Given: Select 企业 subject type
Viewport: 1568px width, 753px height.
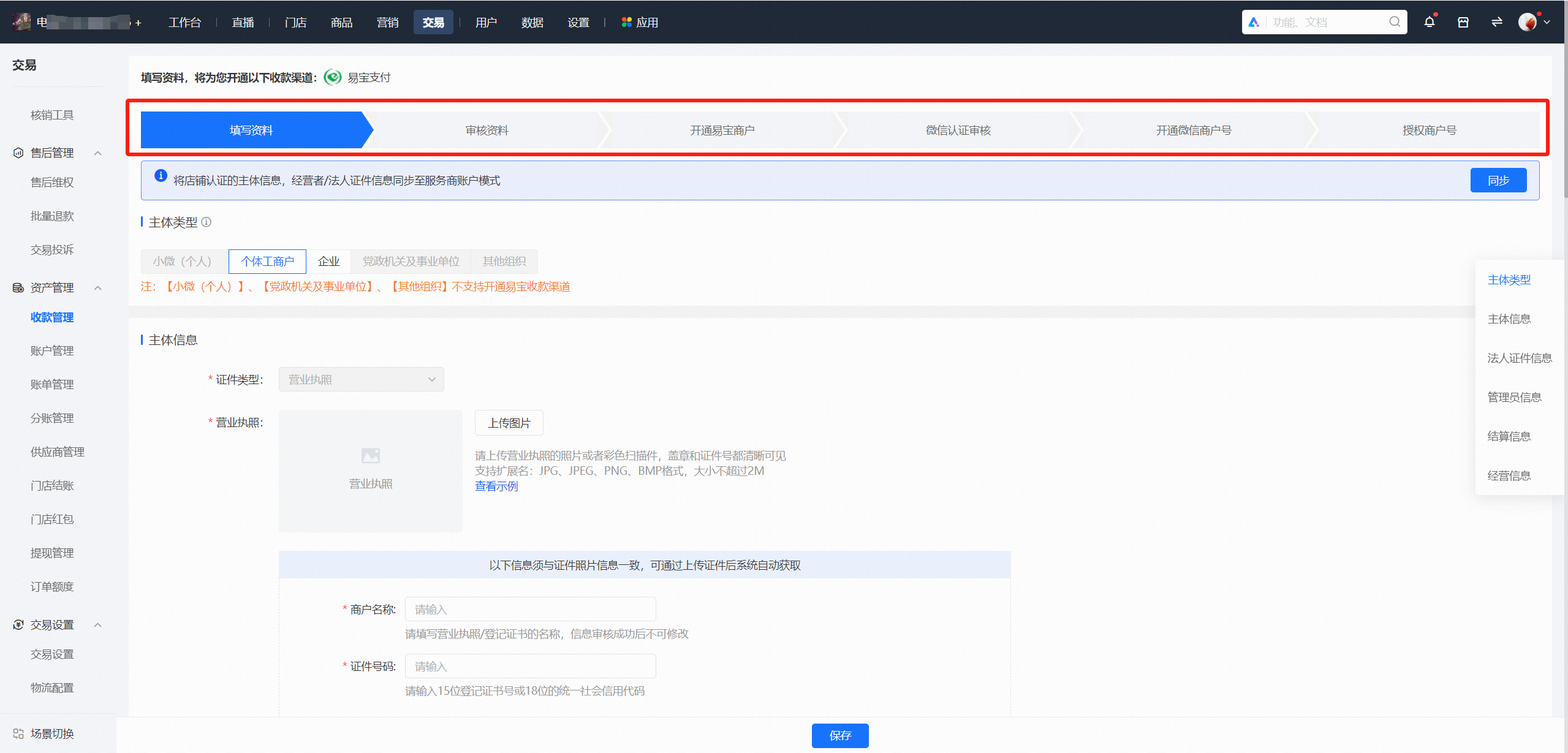Looking at the screenshot, I should click(x=328, y=262).
